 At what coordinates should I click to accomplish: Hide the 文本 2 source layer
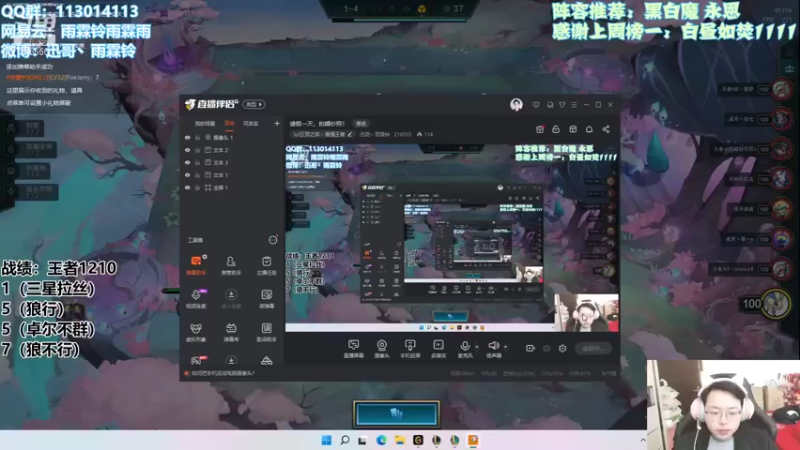[x=187, y=150]
